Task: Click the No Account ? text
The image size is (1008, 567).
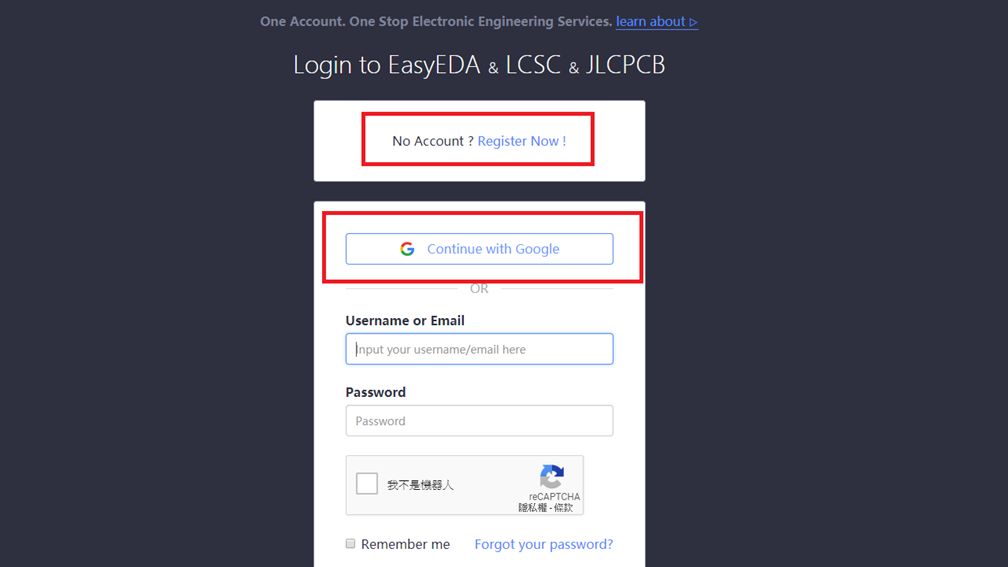Action: (x=433, y=141)
